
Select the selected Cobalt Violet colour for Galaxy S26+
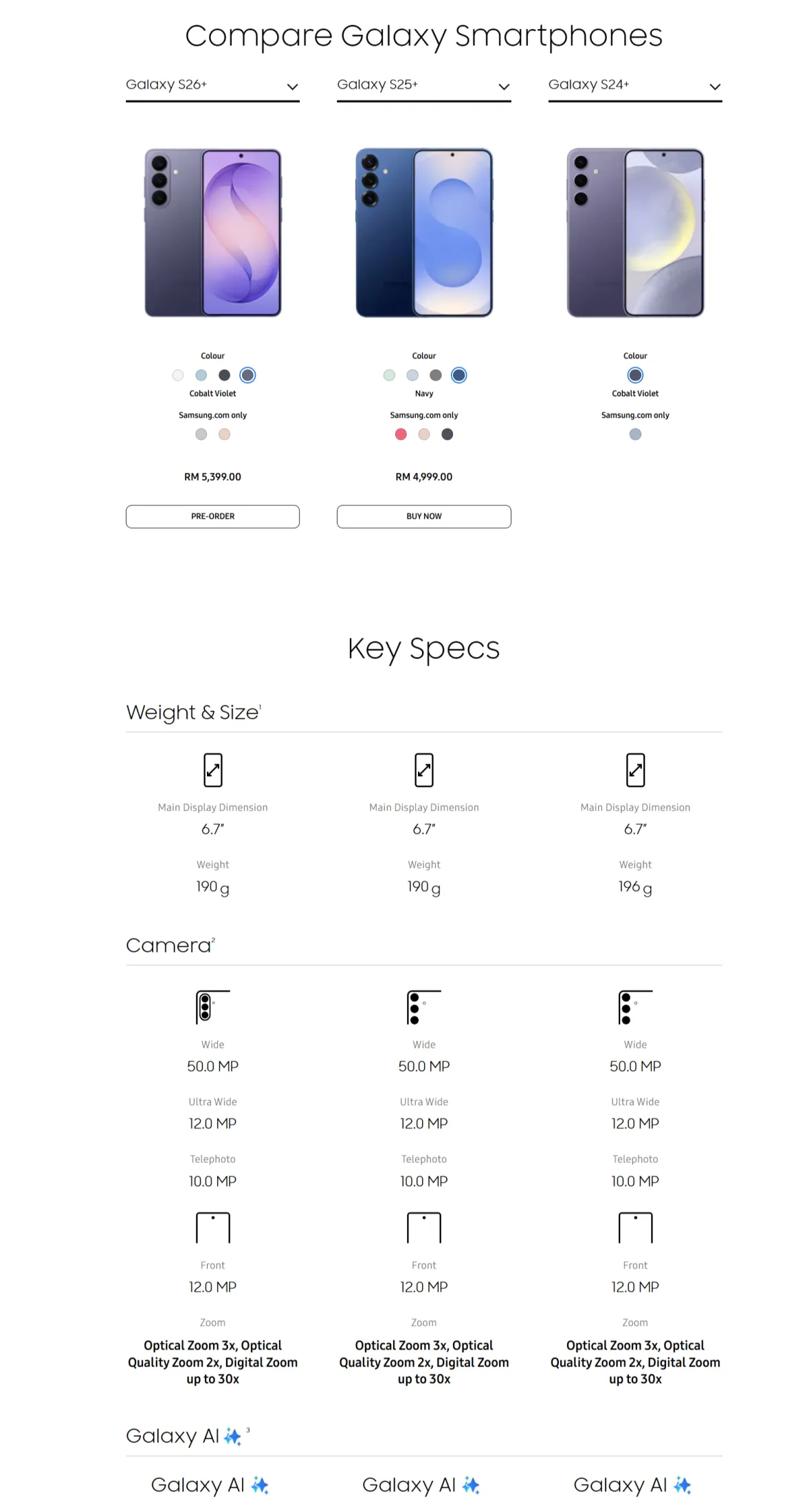(x=247, y=375)
